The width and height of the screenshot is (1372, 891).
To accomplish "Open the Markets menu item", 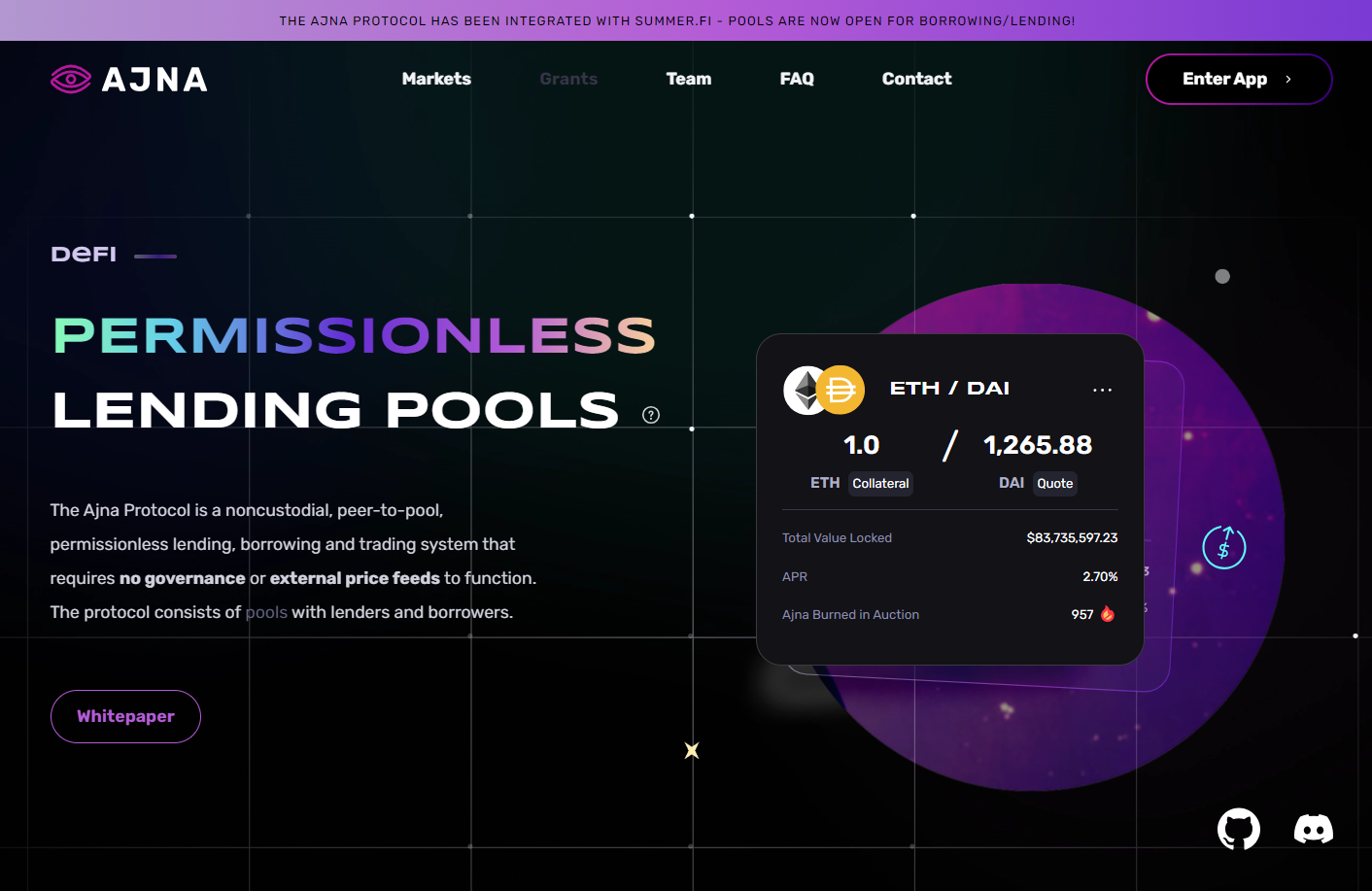I will click(436, 79).
